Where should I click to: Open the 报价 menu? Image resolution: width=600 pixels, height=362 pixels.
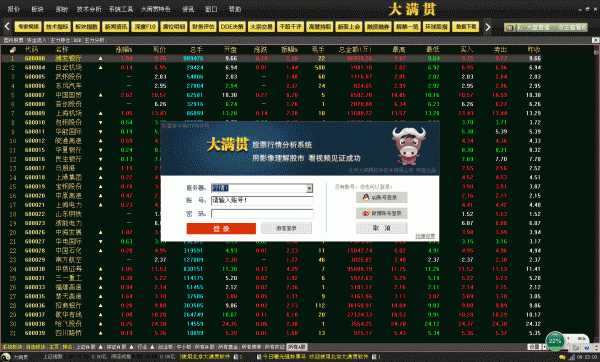13,9
